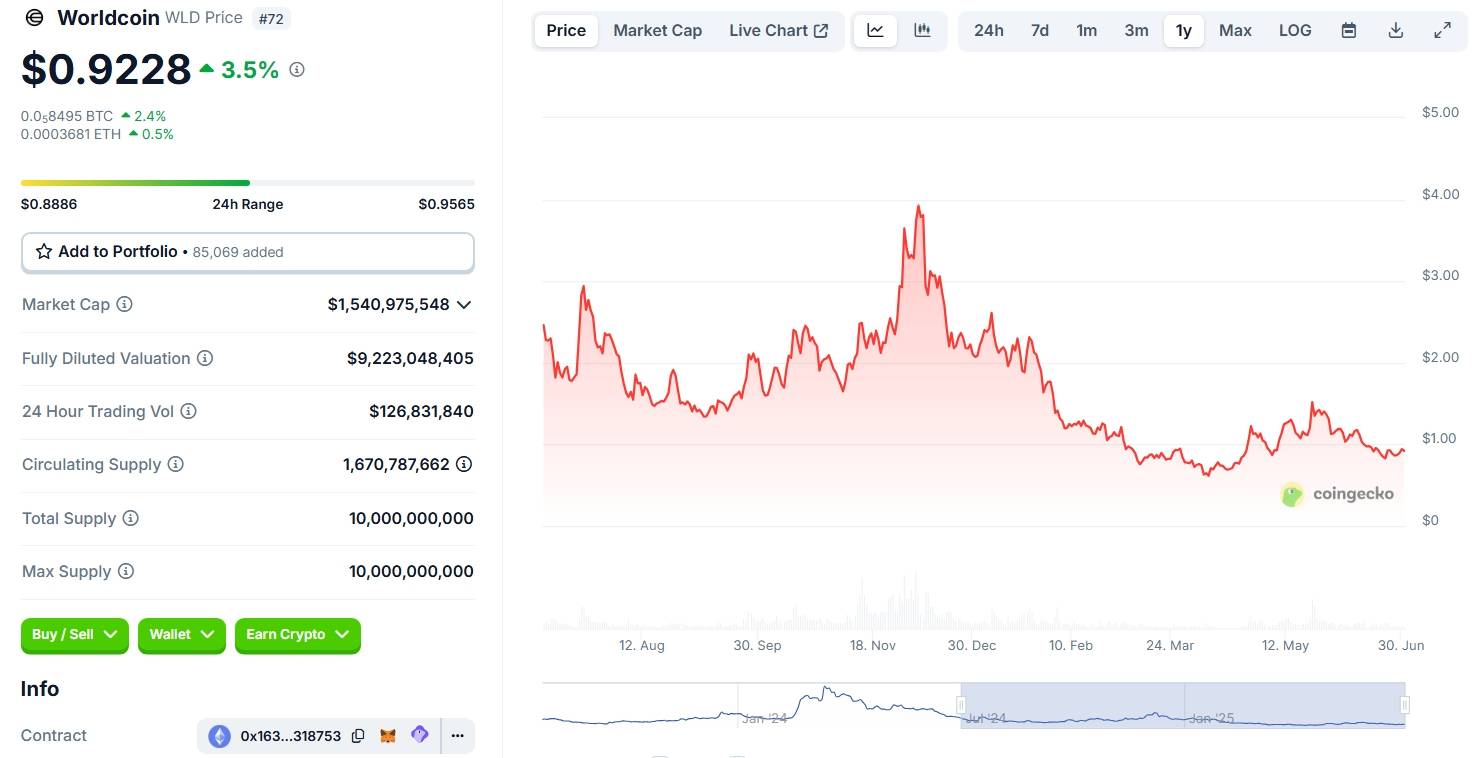The width and height of the screenshot is (1481, 758).
Task: Show Circulating Supply label info icon
Action: coord(175,464)
